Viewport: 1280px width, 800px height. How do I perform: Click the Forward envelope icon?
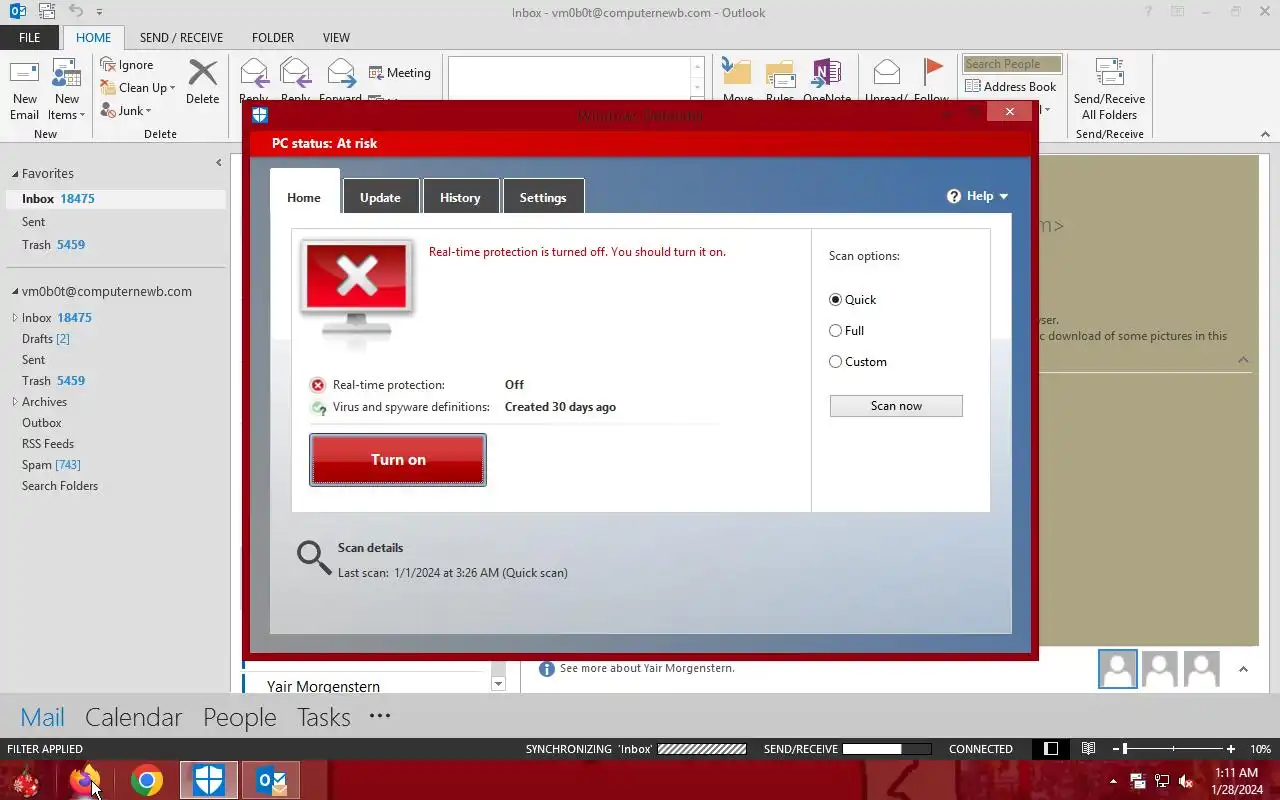(x=341, y=73)
